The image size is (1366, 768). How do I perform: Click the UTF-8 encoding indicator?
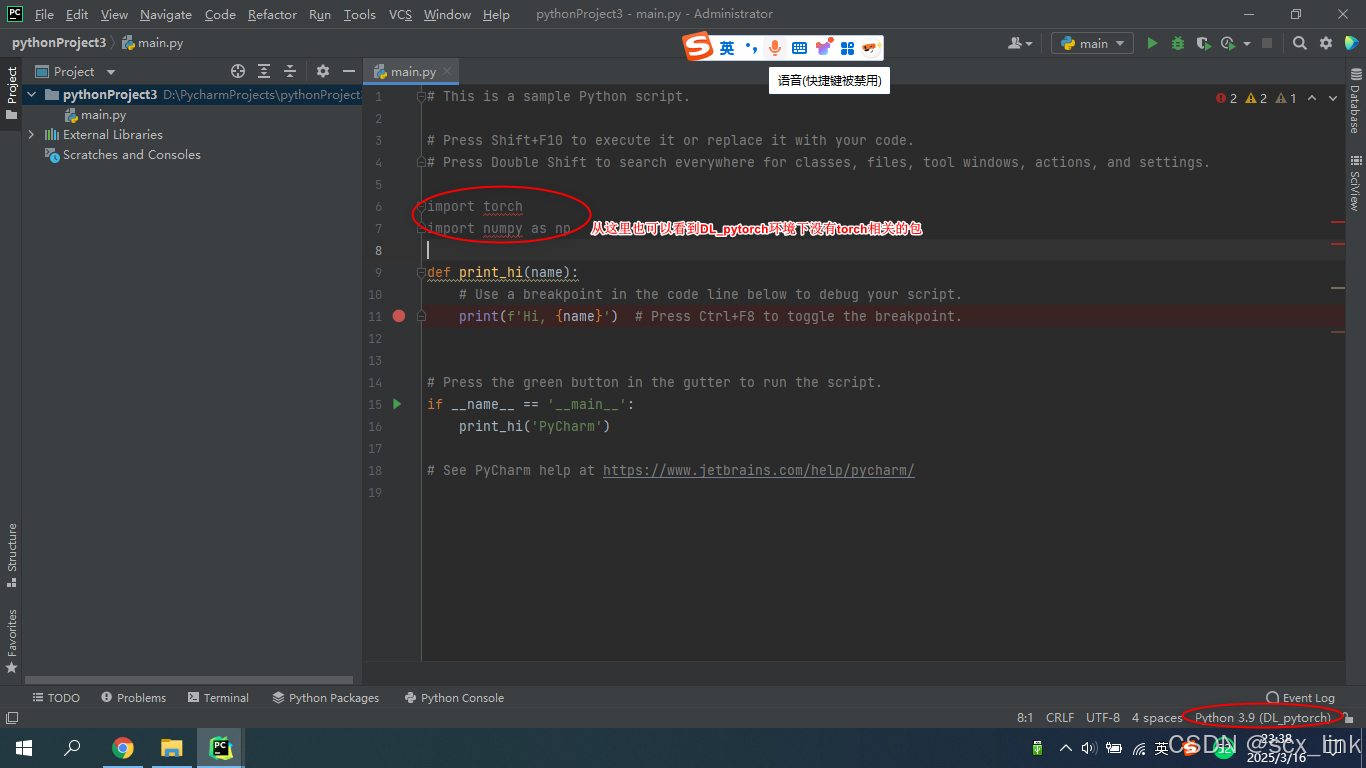[1103, 717]
